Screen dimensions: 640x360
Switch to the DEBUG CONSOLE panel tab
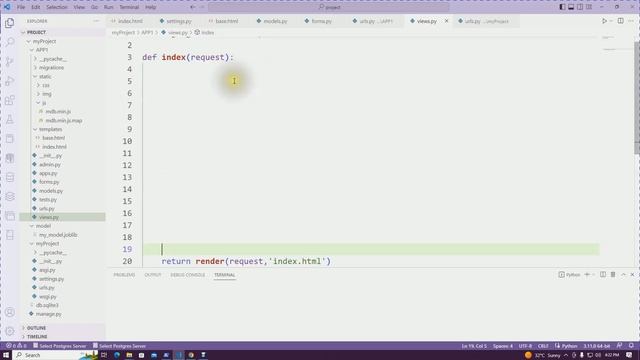(x=188, y=275)
